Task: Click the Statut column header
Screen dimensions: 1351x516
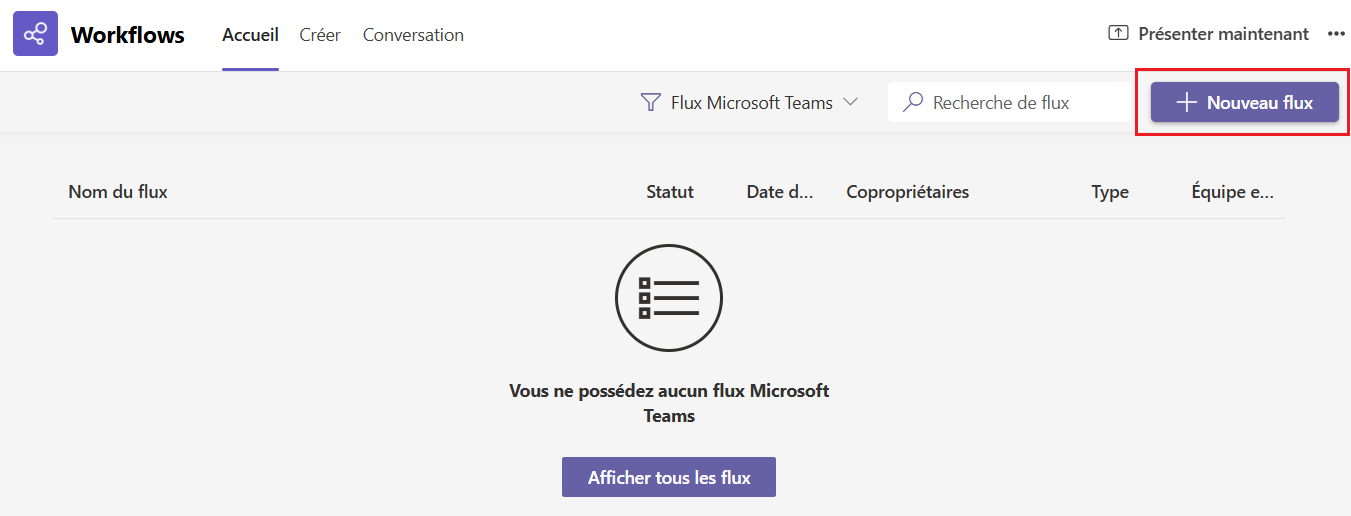Action: click(670, 192)
